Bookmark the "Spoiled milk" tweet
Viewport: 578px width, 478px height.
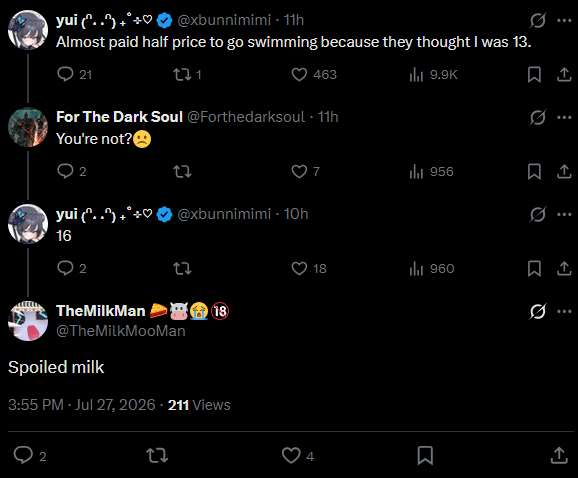[425, 456]
